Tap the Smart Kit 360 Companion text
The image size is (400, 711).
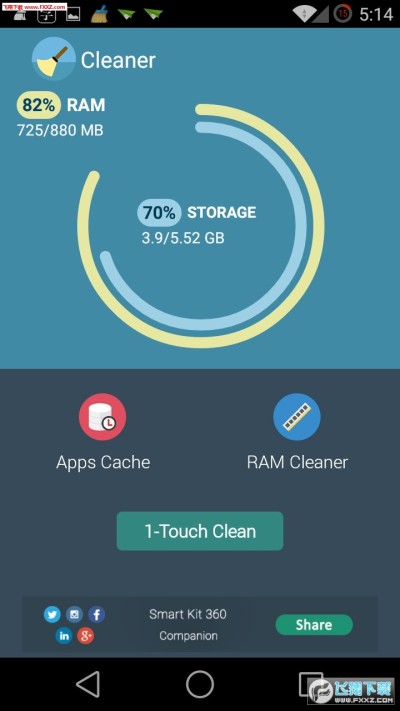point(188,625)
